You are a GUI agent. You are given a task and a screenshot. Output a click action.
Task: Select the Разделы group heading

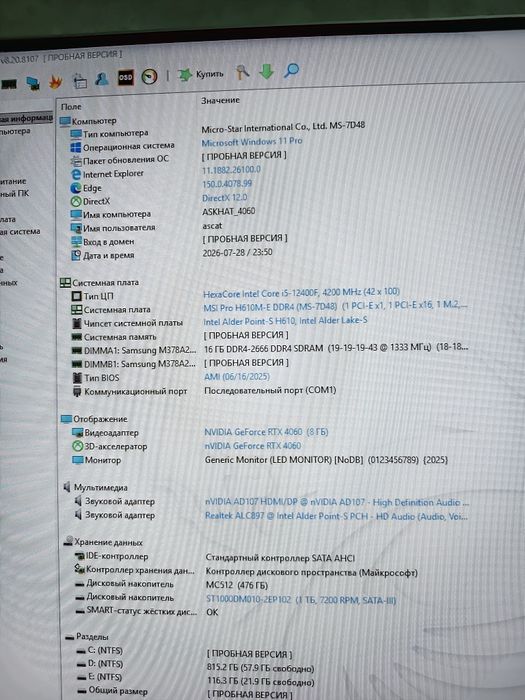click(x=87, y=637)
